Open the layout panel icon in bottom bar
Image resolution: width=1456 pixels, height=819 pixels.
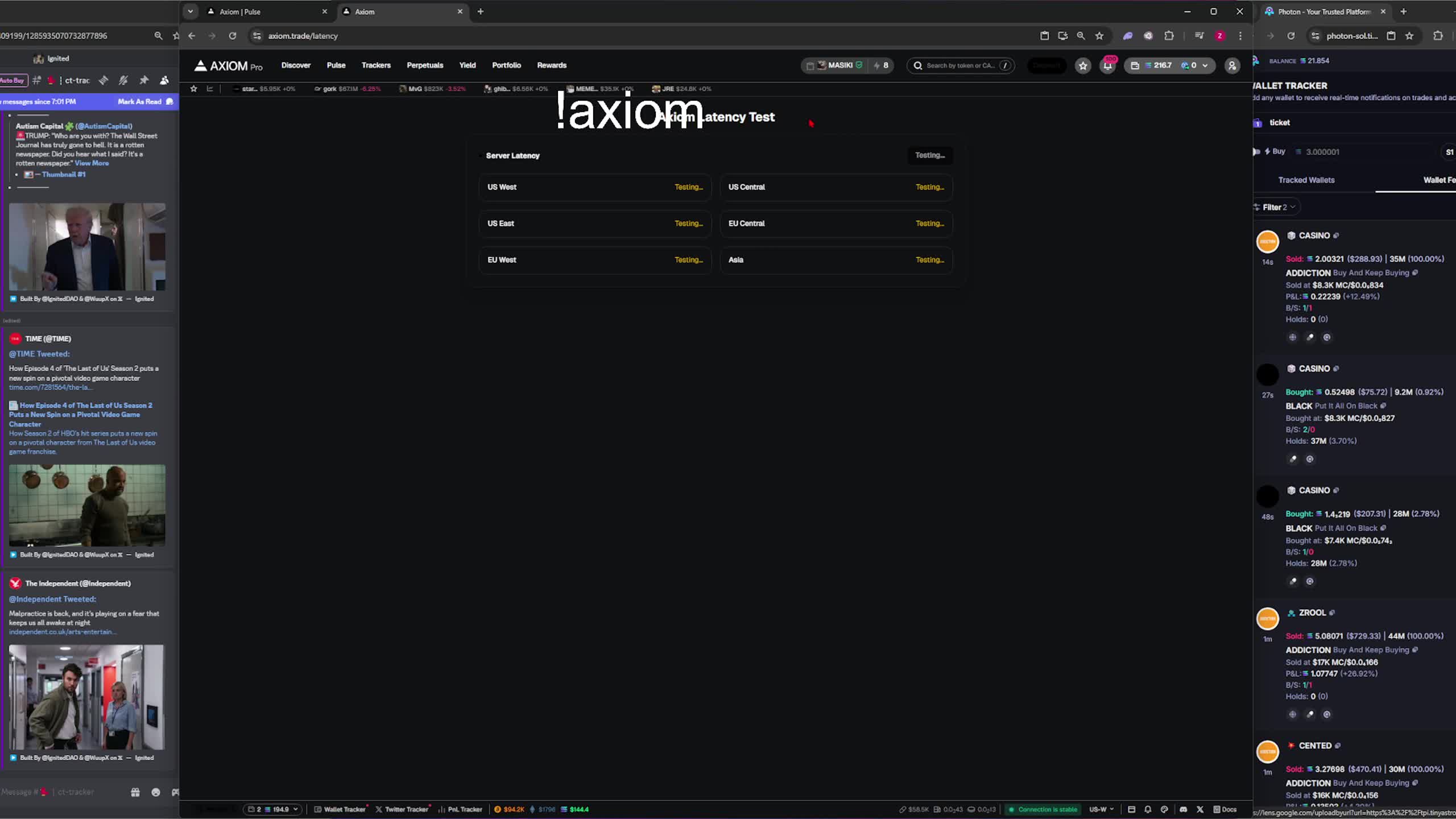(1131, 809)
